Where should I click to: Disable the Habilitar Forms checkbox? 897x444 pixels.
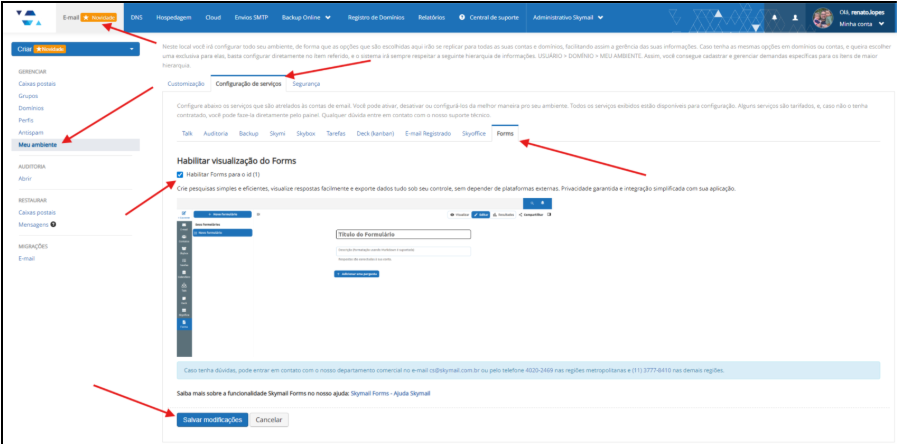pyautogui.click(x=180, y=174)
